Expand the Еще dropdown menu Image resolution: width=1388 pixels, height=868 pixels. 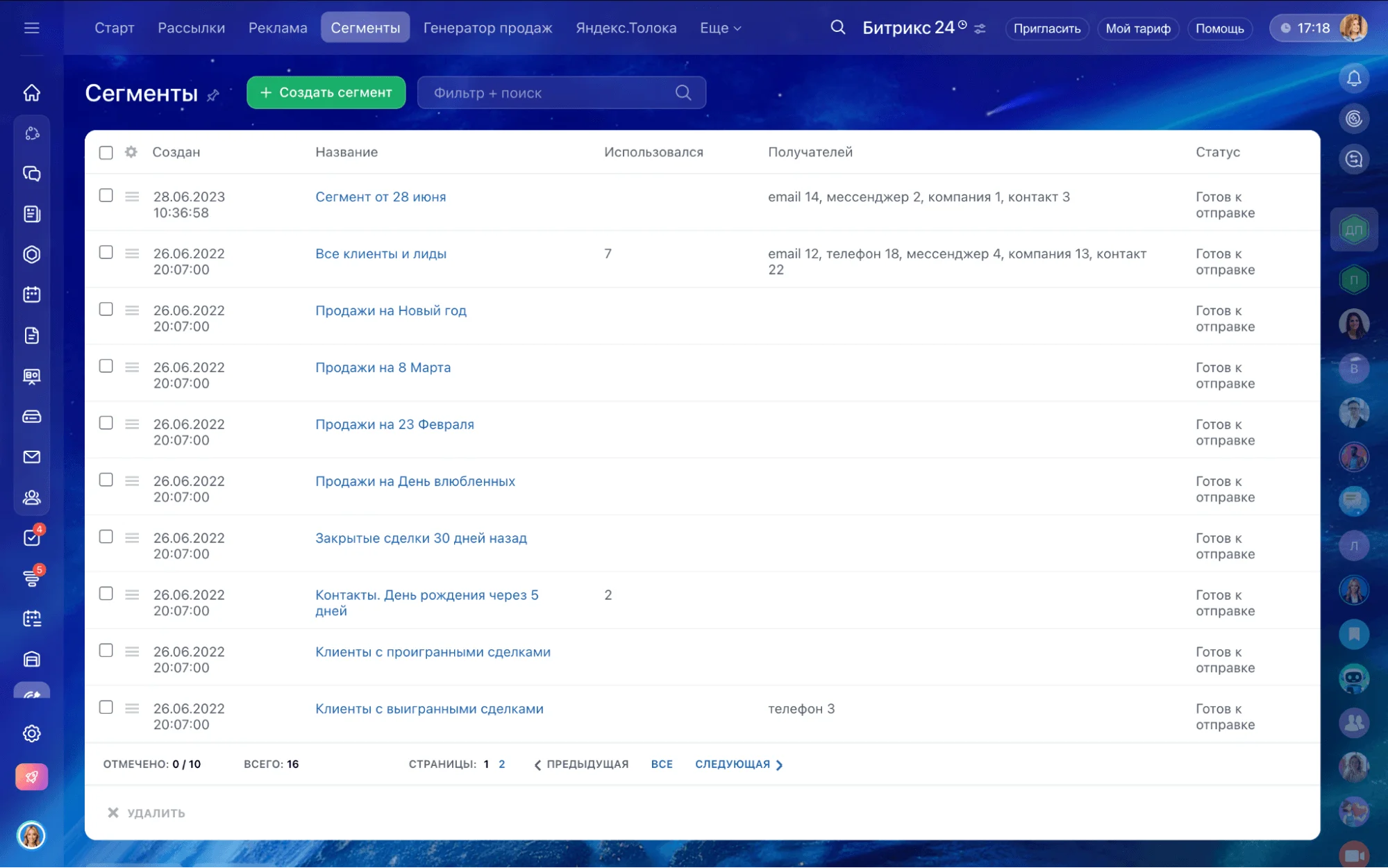(x=720, y=28)
